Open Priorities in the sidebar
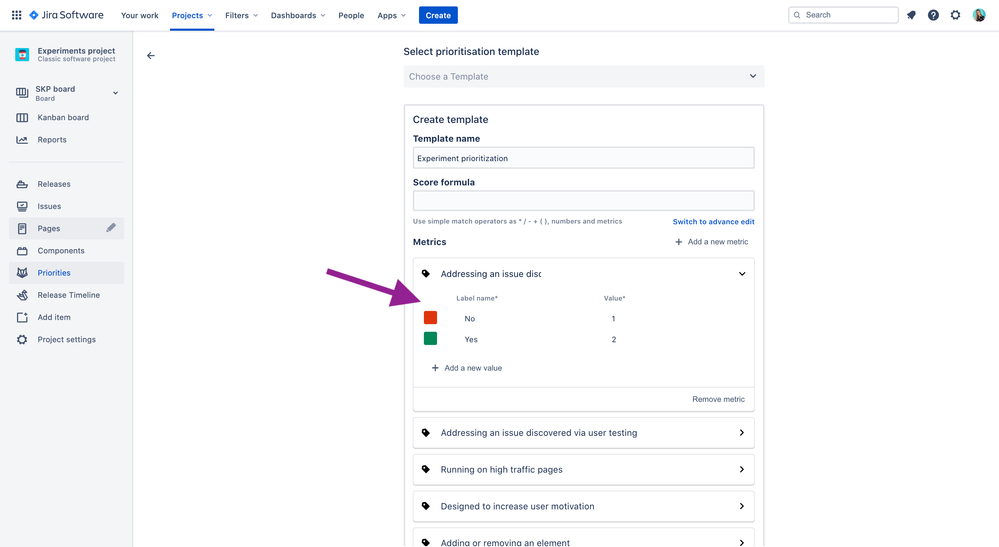The height and width of the screenshot is (547, 999). tap(66, 273)
